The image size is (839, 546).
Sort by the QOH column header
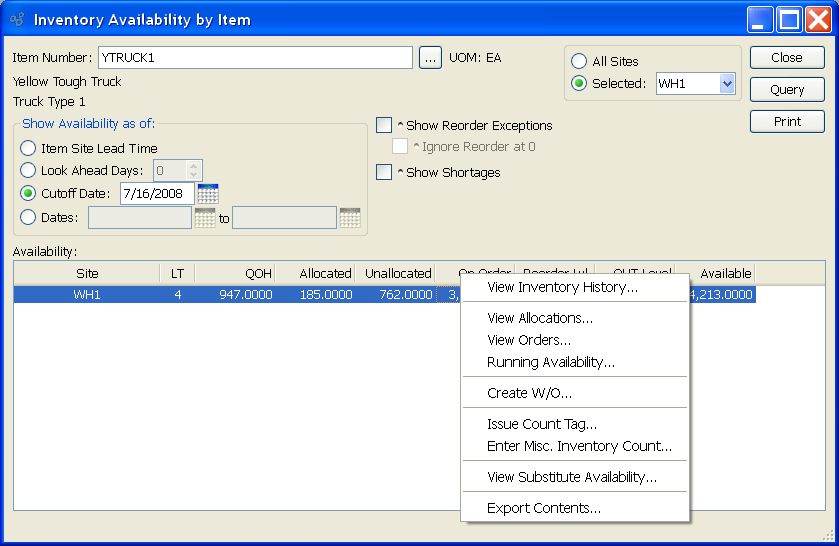[x=235, y=273]
